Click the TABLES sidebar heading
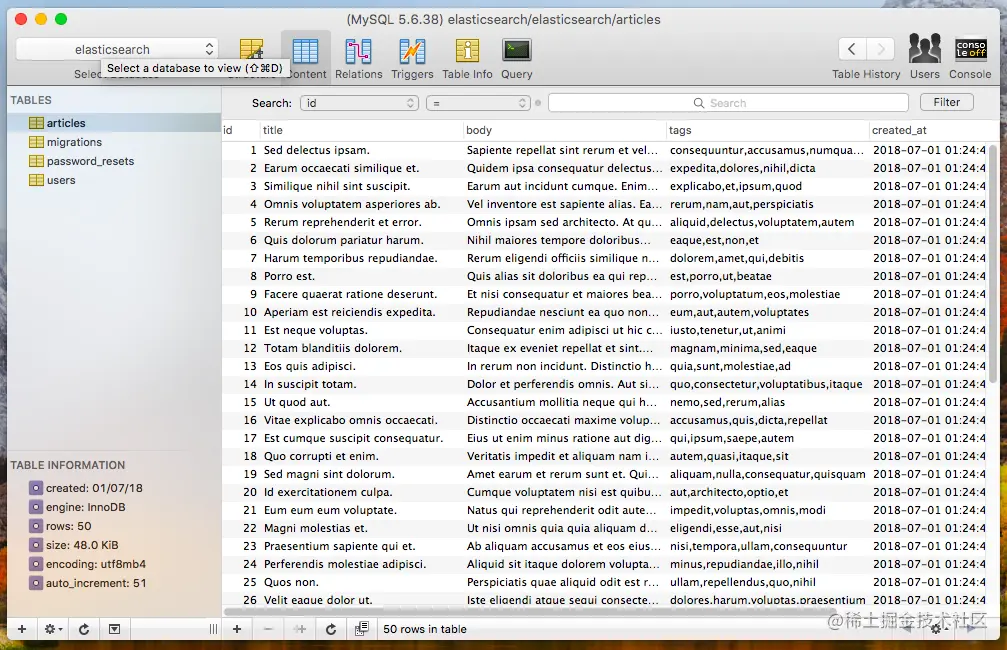The image size is (1007, 650). 31,100
